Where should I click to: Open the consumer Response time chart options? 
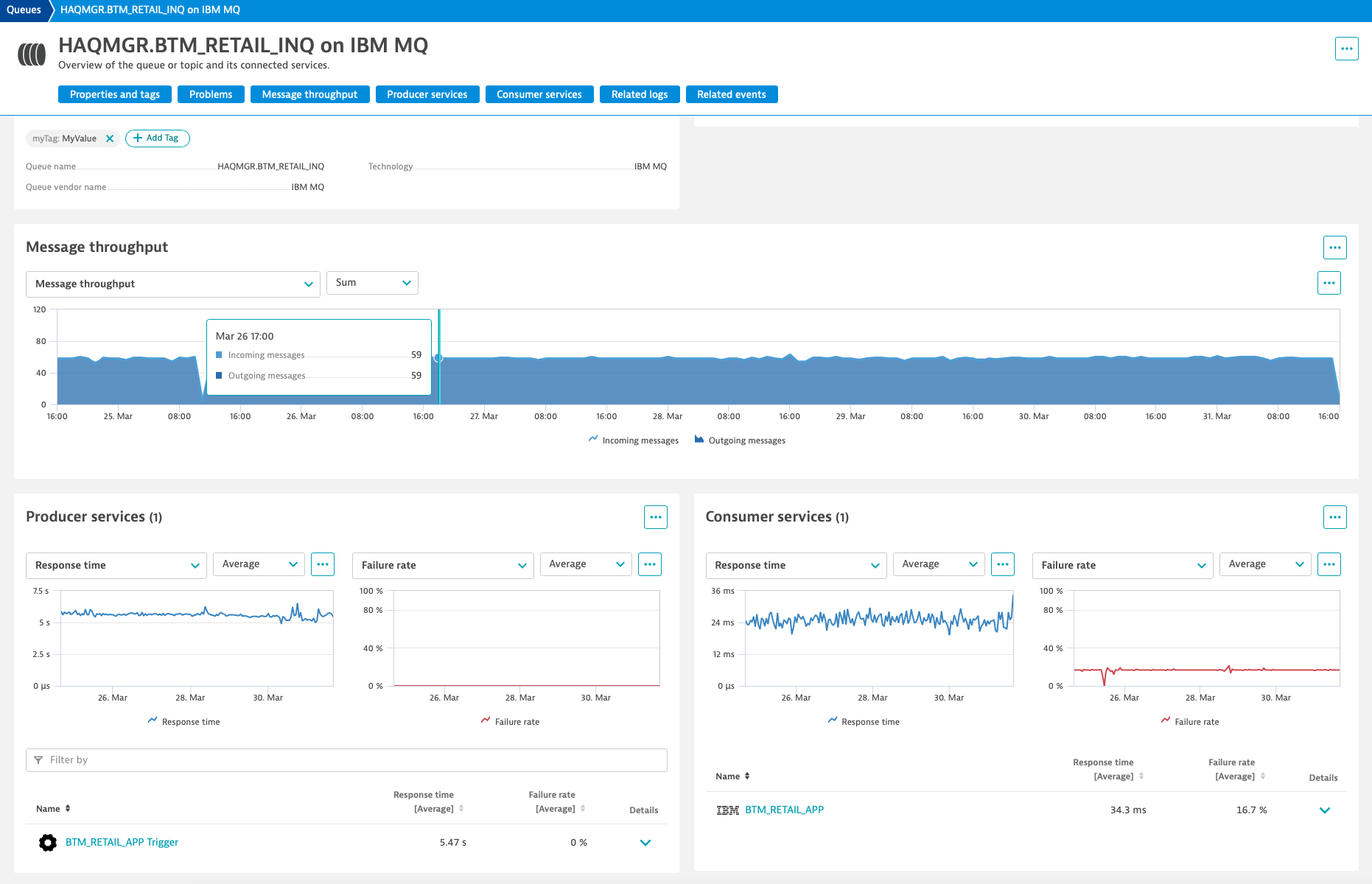(x=1002, y=564)
